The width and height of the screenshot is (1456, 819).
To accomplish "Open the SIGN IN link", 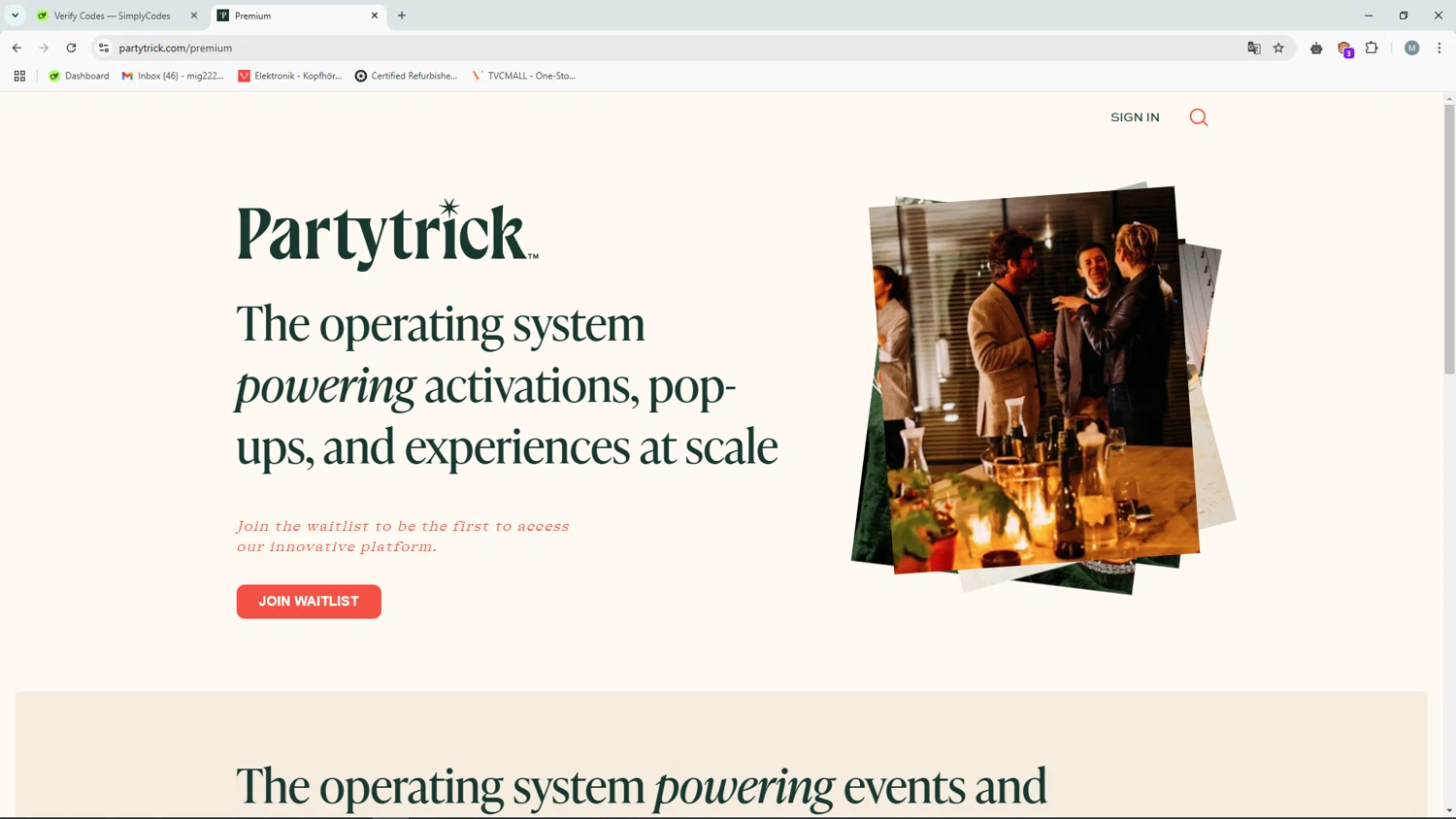I will pos(1135,117).
